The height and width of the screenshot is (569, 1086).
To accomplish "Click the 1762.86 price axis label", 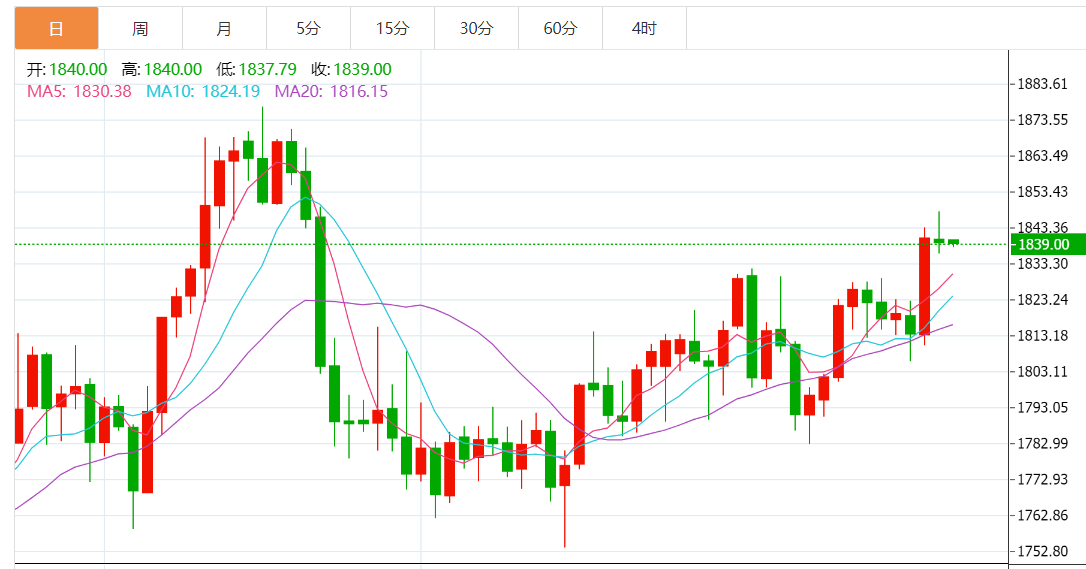I will tap(1042, 515).
